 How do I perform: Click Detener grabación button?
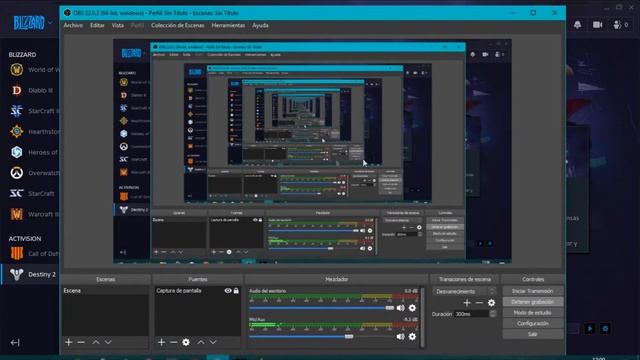click(x=533, y=302)
